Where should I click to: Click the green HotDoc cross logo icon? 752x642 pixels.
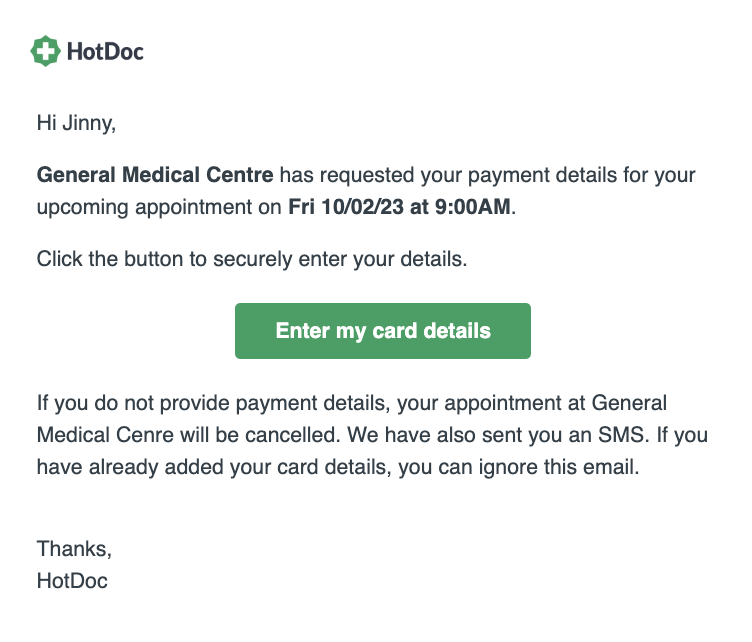(46, 51)
